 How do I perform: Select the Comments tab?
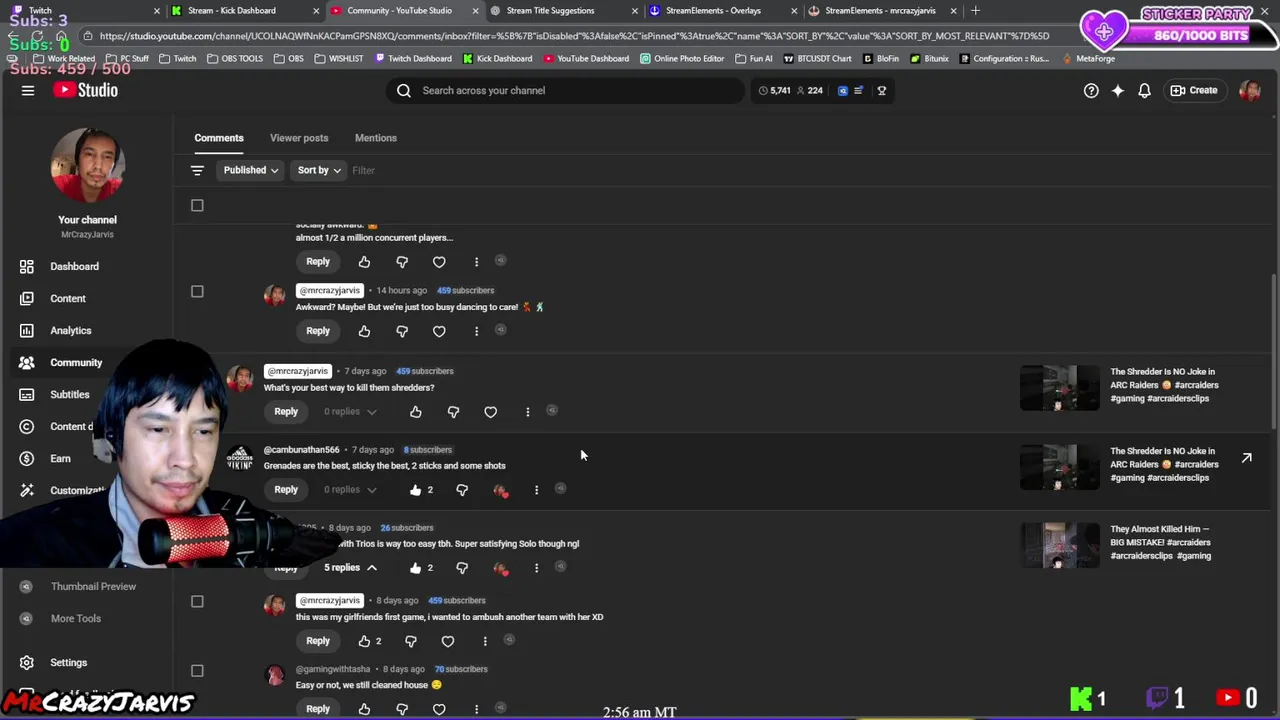[219, 138]
